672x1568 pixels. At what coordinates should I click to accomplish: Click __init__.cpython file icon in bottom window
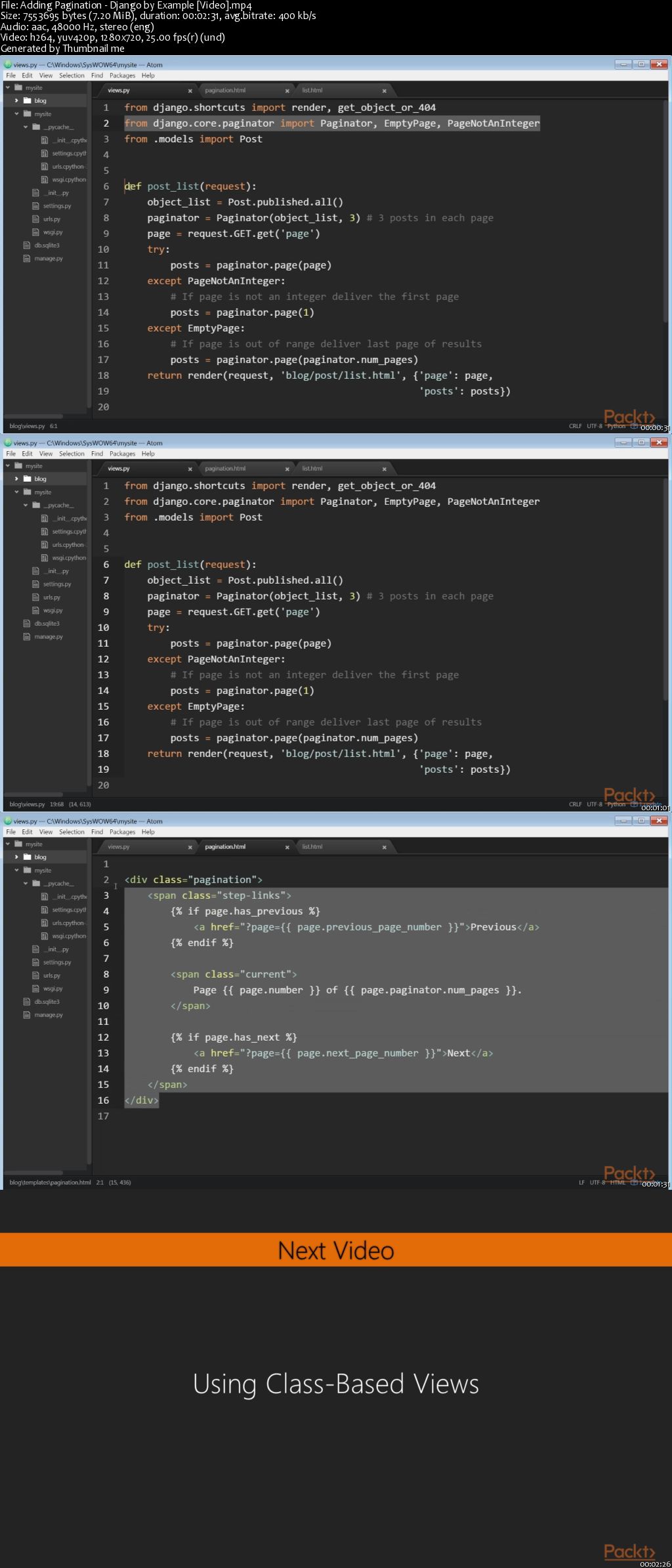(x=45, y=897)
